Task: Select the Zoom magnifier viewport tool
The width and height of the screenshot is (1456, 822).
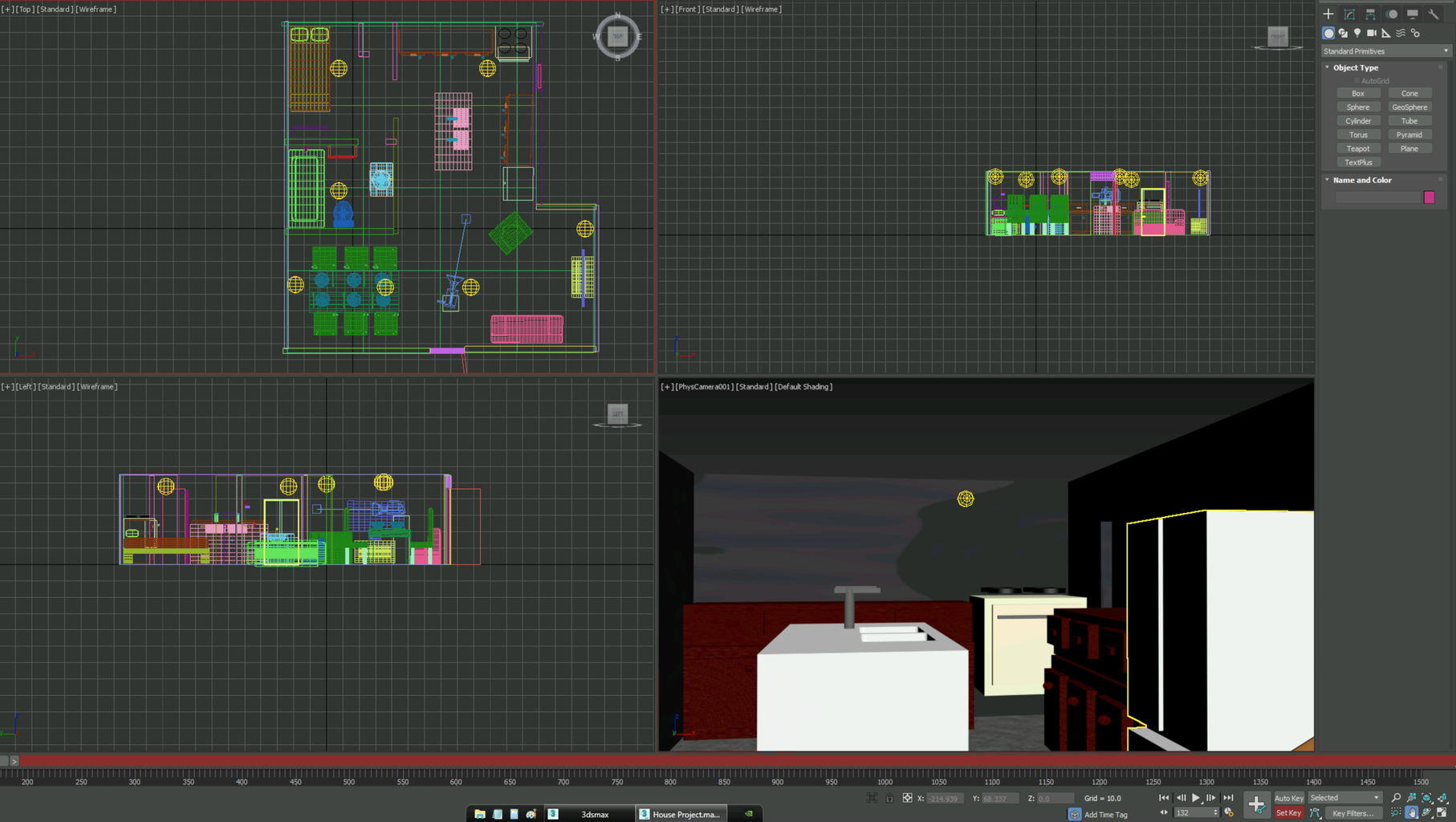Action: [x=1396, y=798]
